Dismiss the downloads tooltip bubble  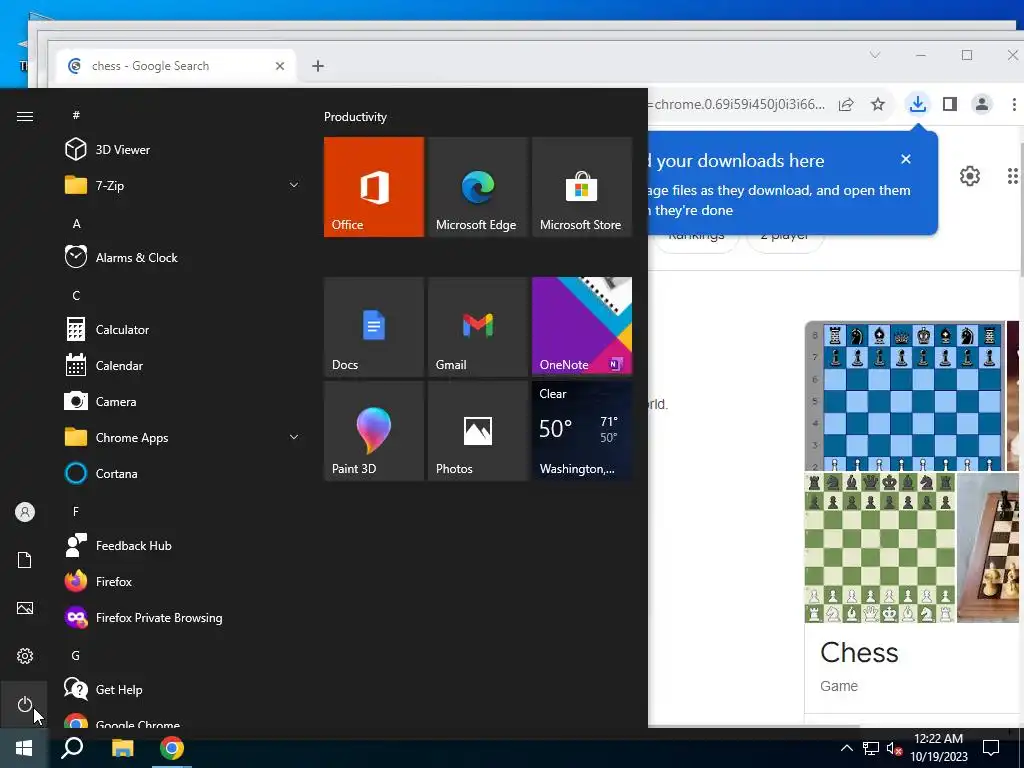point(906,159)
